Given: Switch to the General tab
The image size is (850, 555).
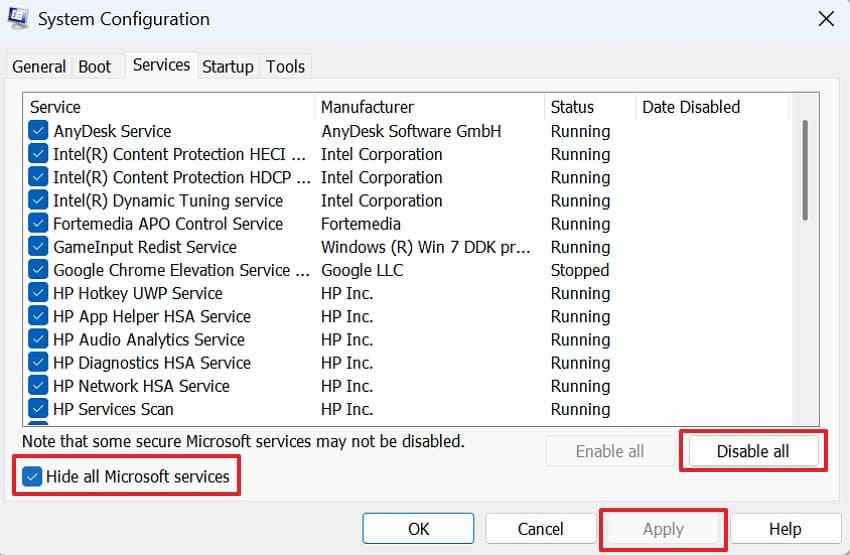Looking at the screenshot, I should 39,67.
